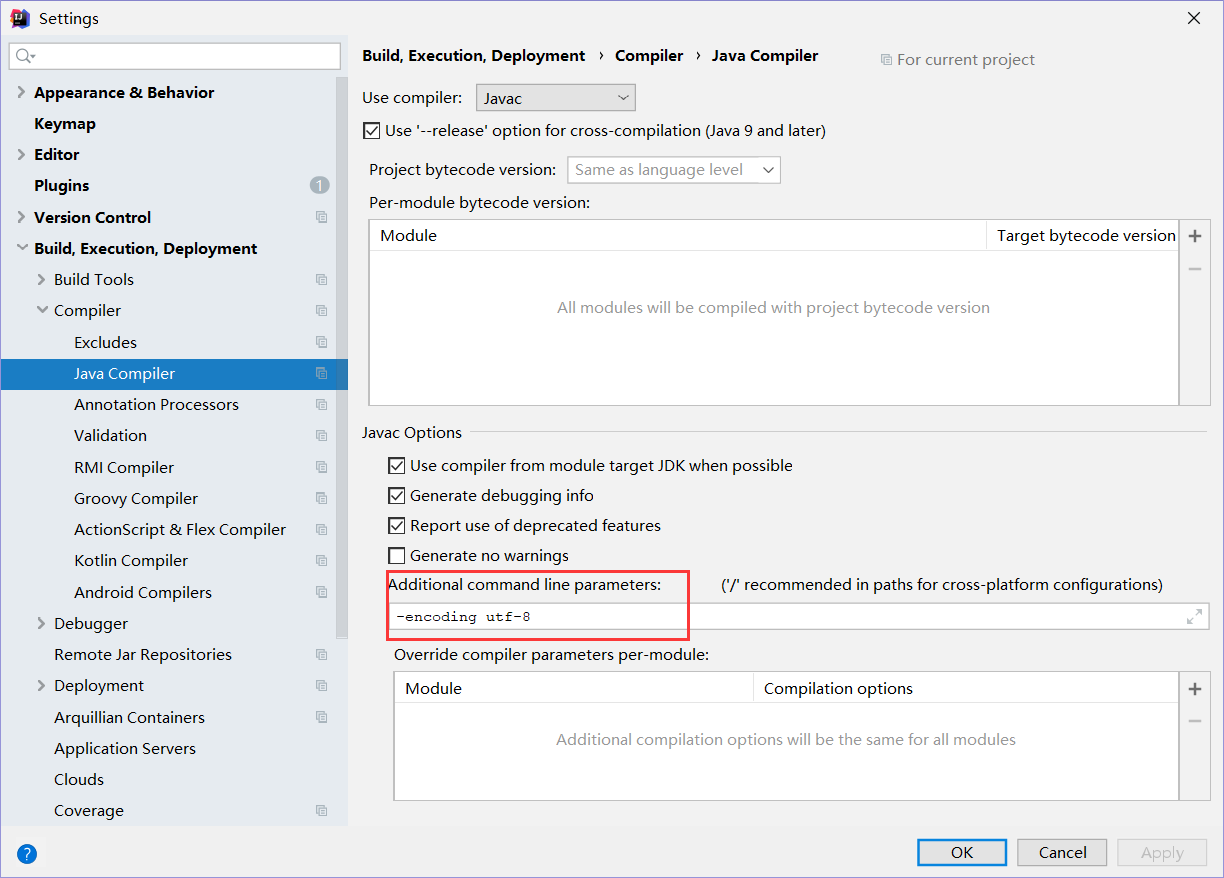Open Groovy Compiler settings
This screenshot has width=1224, height=878.
(136, 499)
